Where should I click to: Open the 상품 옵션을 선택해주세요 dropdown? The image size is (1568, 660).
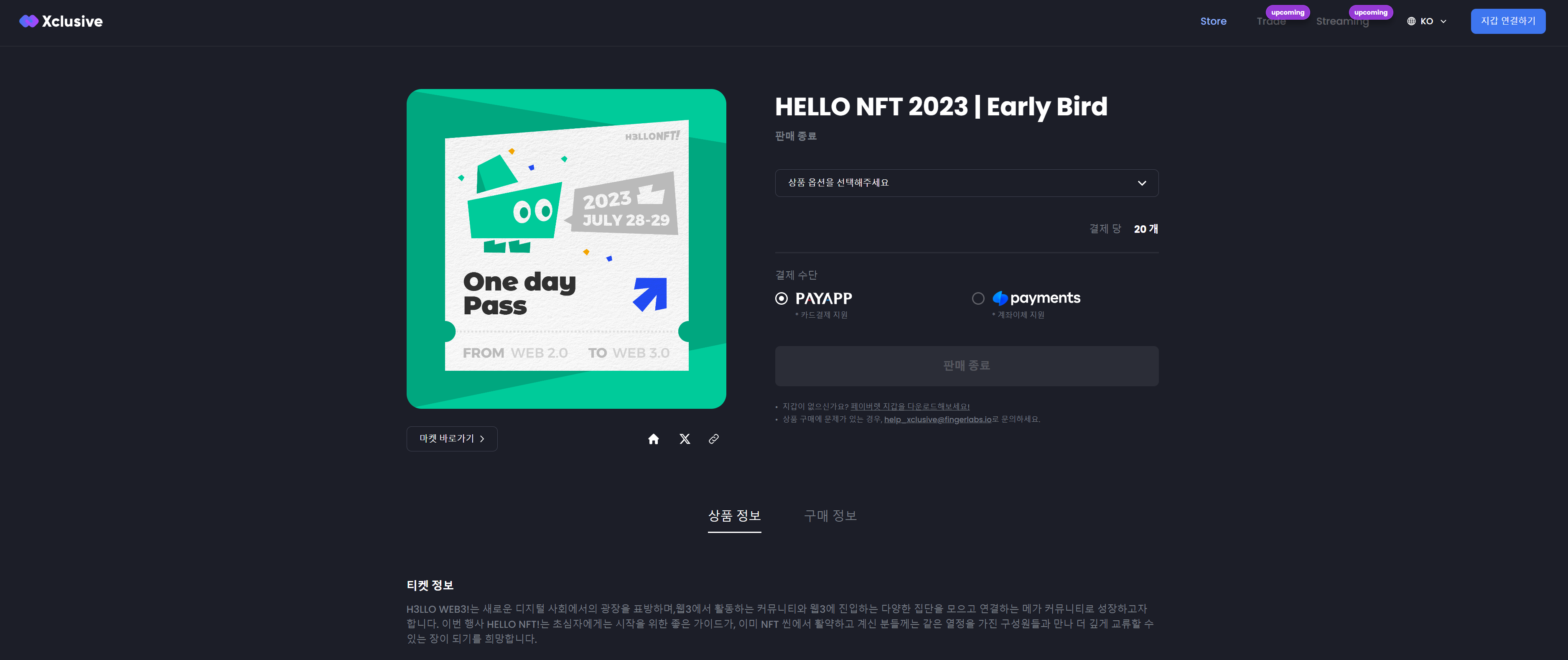967,183
